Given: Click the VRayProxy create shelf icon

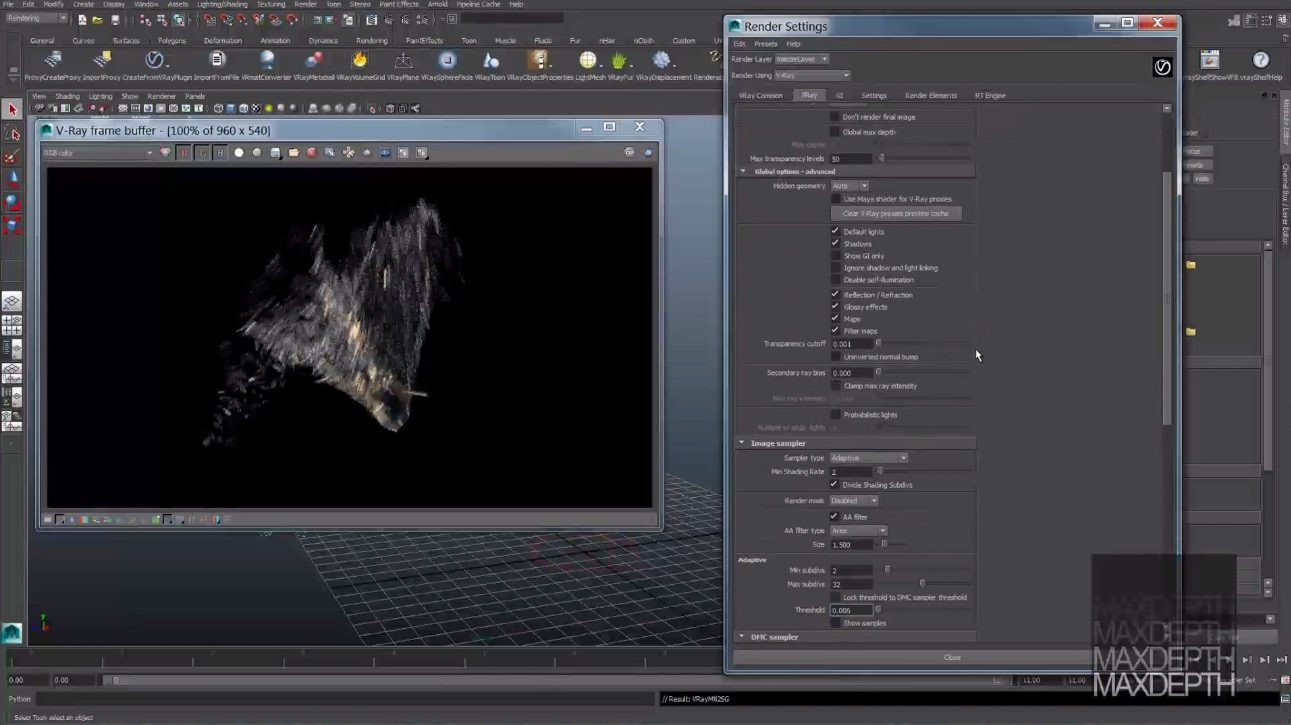Looking at the screenshot, I should 53,60.
